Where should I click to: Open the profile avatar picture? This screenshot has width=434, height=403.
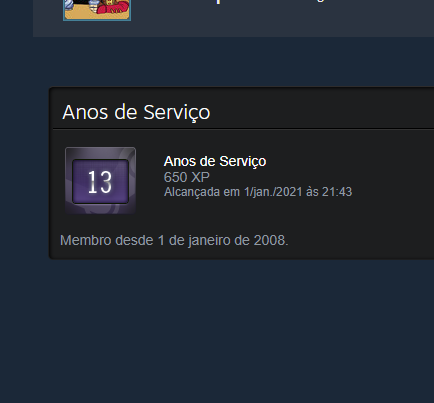pos(97,10)
